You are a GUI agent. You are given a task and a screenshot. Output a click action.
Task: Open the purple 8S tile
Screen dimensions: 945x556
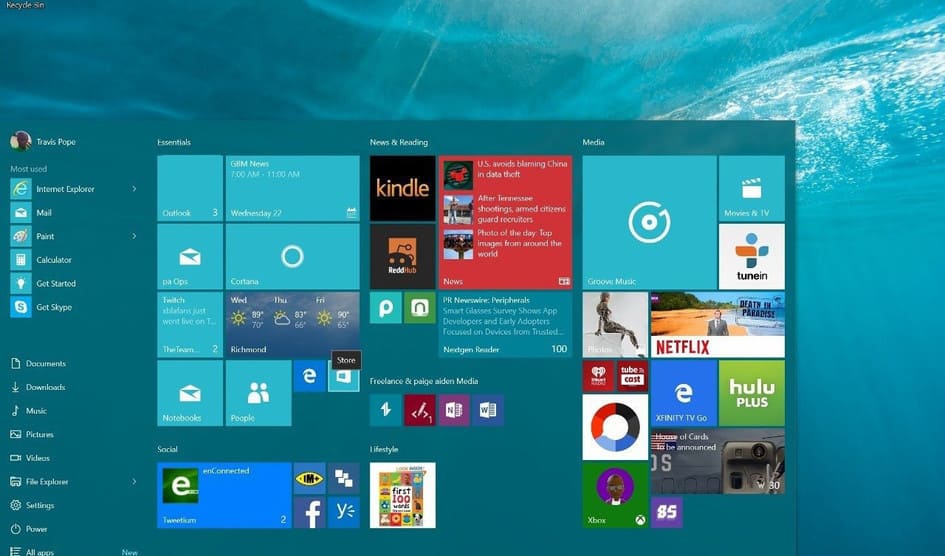(666, 512)
